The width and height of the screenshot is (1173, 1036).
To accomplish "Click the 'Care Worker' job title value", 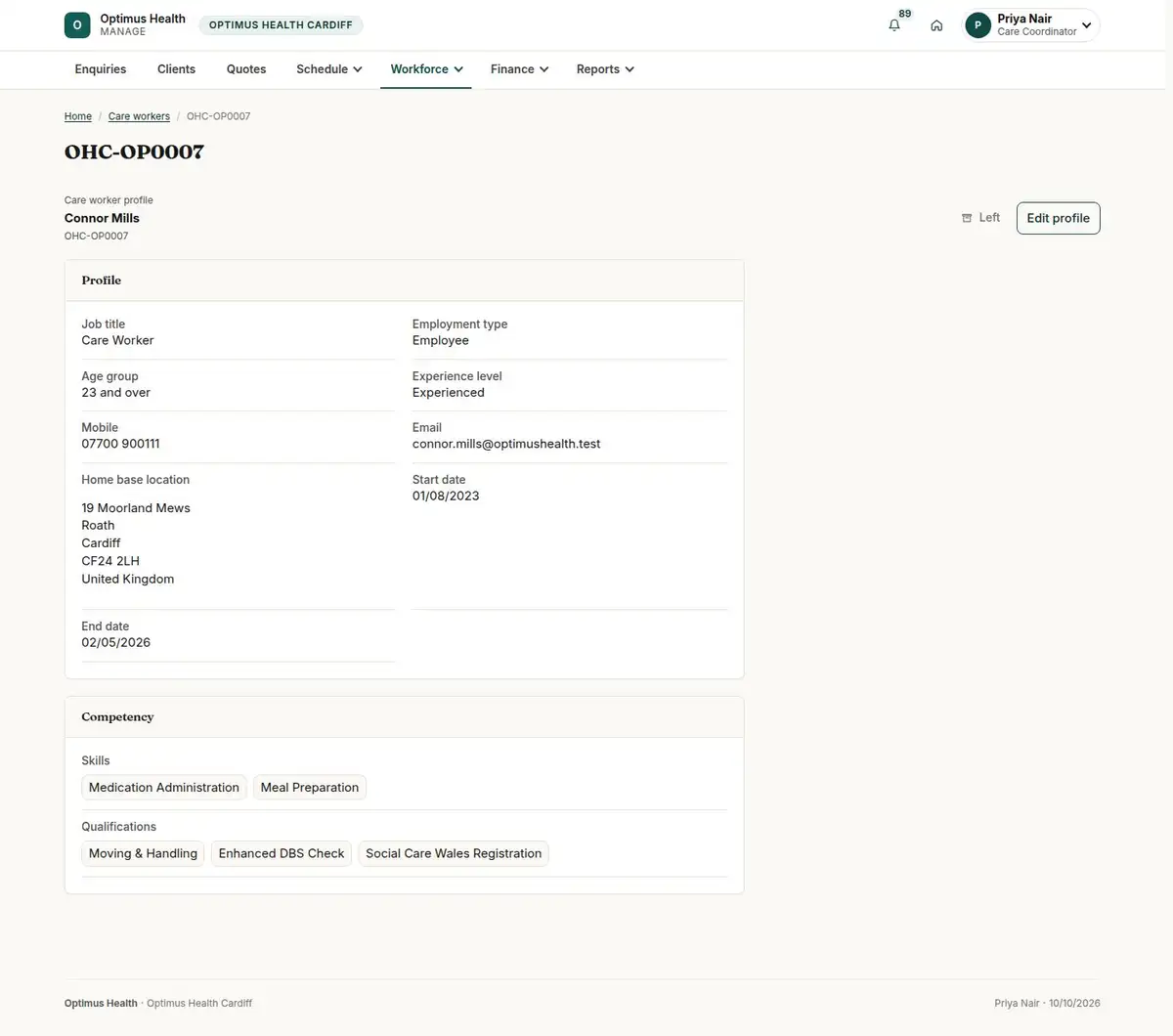I will (117, 340).
